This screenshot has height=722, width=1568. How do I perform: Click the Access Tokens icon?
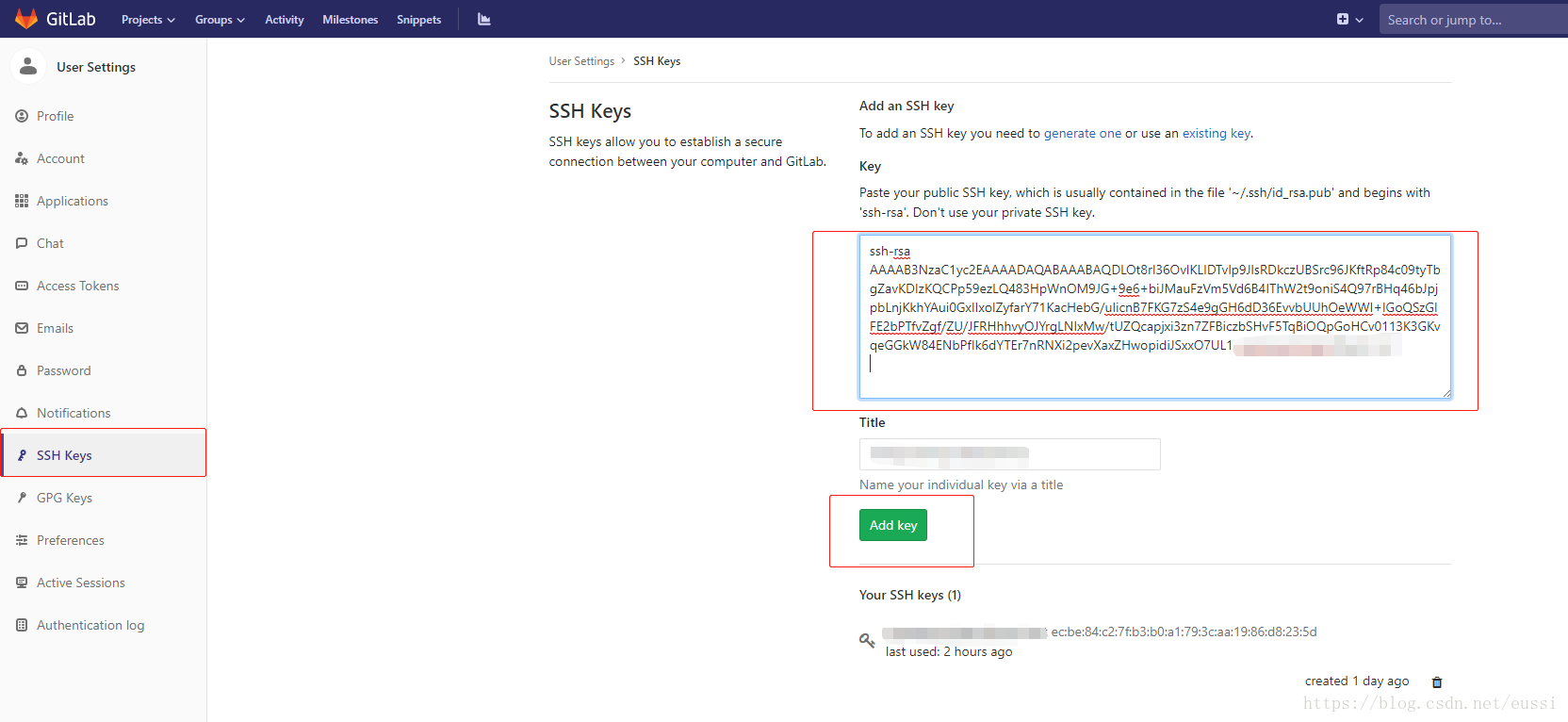coord(22,286)
